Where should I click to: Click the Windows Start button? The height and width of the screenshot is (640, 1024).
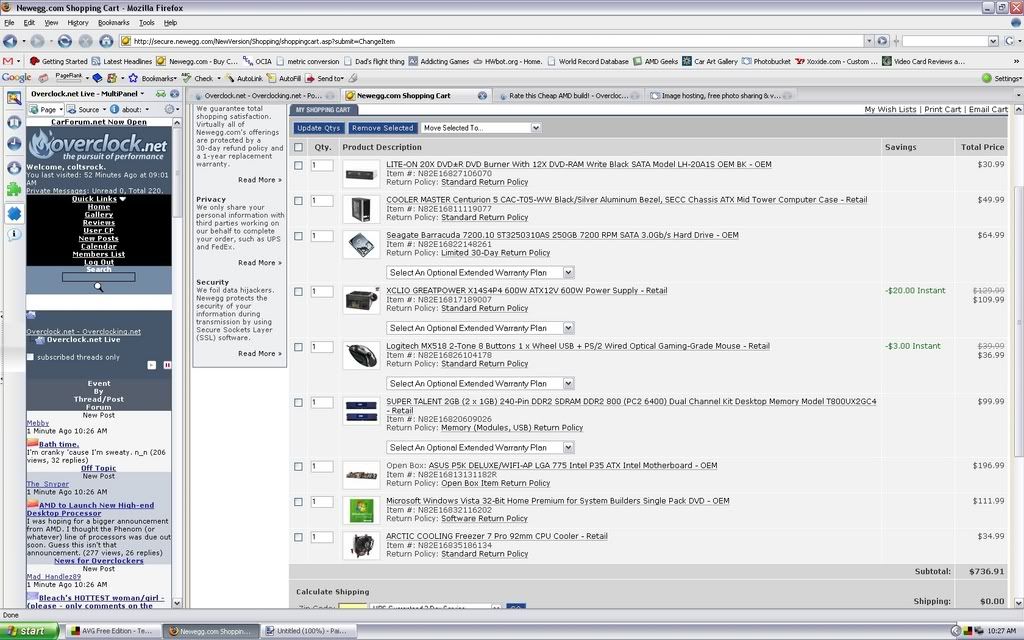tap(29, 631)
